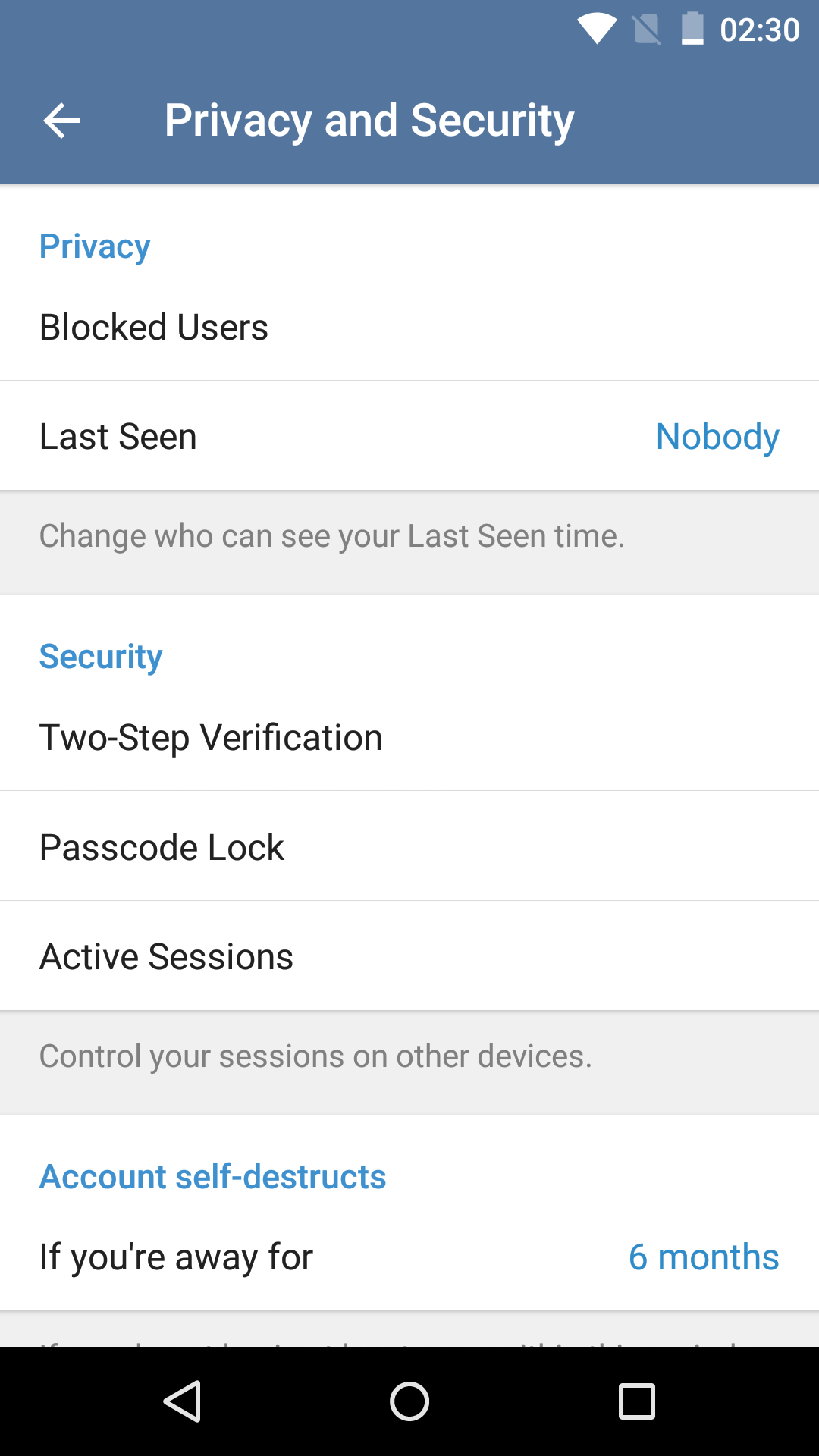Change self-destruct period '6 months'
819x1456 pixels.
pyautogui.click(x=703, y=1257)
